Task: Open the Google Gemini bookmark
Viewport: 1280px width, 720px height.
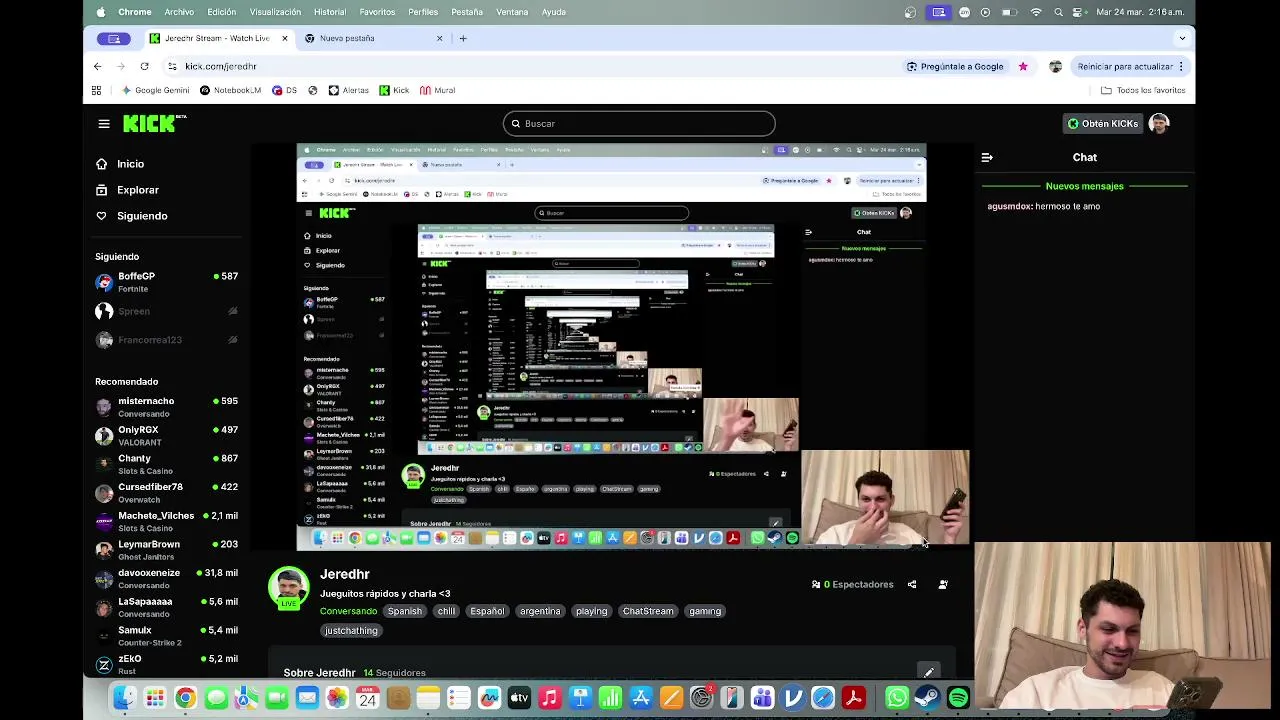Action: (x=155, y=90)
